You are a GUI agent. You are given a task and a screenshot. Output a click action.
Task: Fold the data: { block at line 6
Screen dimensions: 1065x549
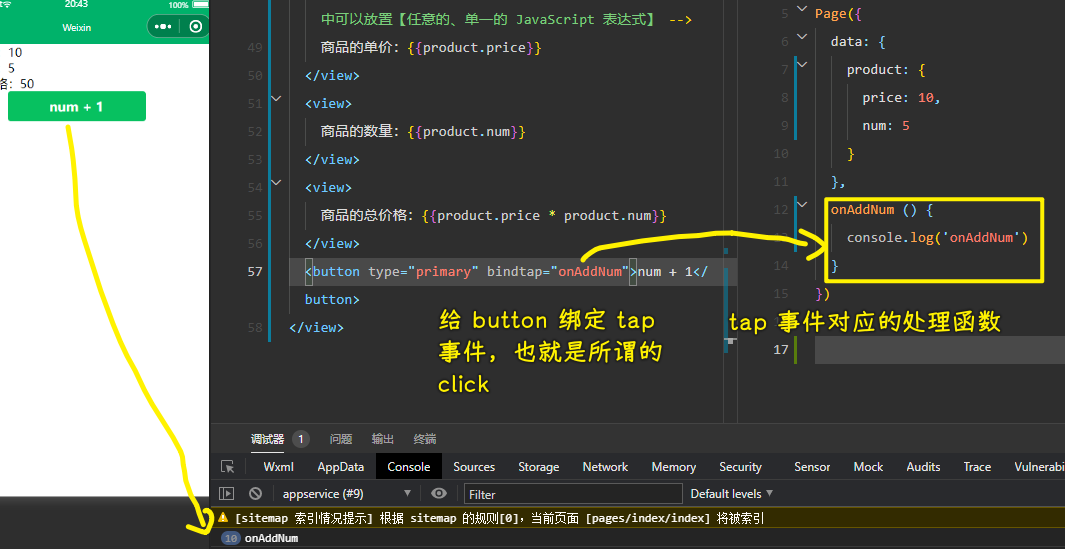click(x=802, y=37)
